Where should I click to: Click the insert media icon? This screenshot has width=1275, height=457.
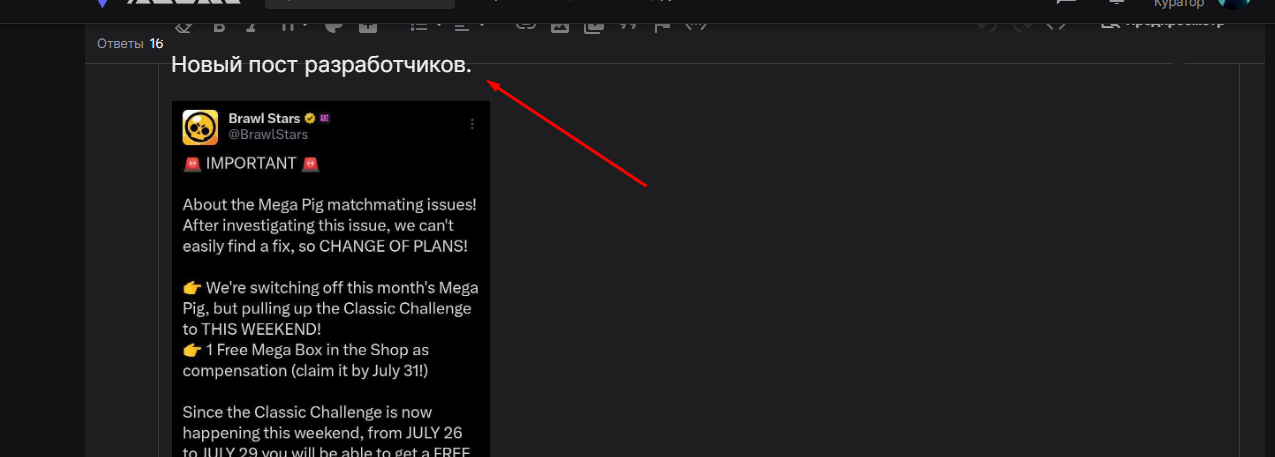click(x=594, y=25)
